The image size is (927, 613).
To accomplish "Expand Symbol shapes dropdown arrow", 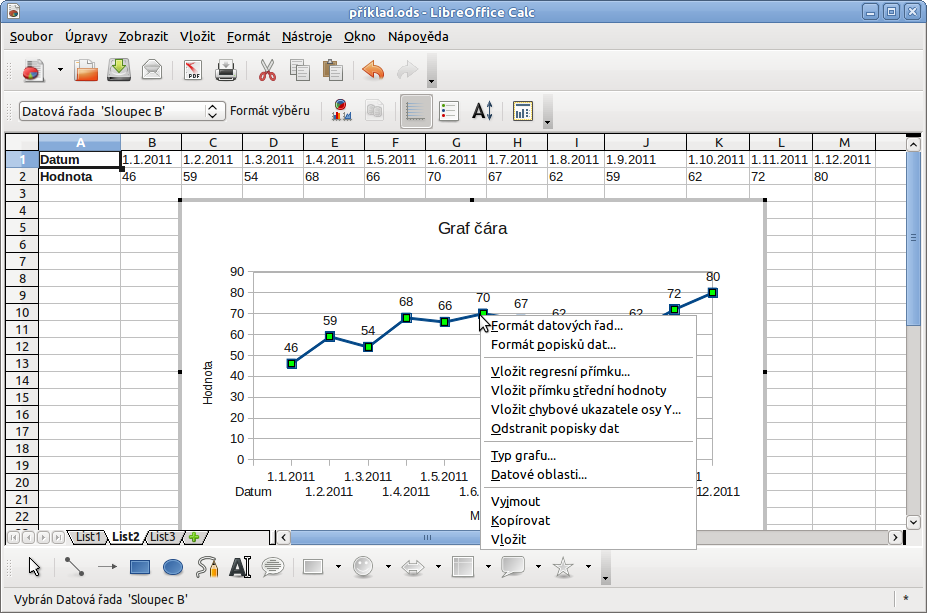I will [x=388, y=566].
